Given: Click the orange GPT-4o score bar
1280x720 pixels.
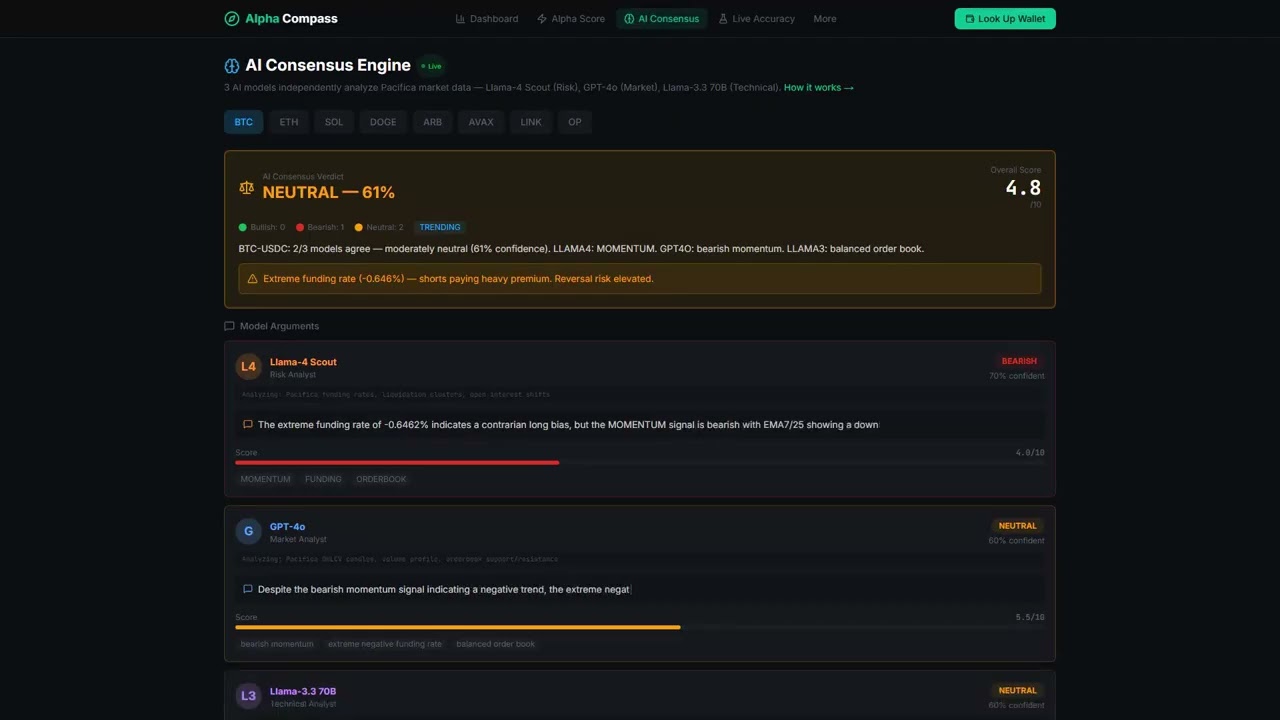Looking at the screenshot, I should [x=458, y=628].
